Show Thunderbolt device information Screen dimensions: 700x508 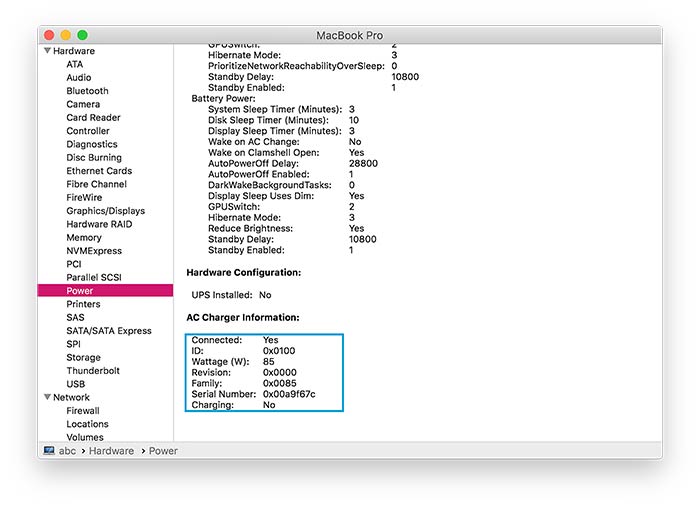(93, 371)
